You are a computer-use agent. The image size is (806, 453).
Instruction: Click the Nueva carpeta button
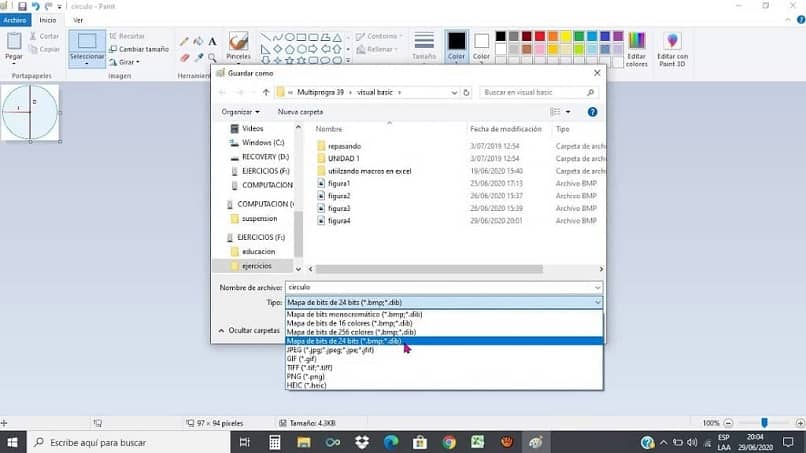[300, 112]
